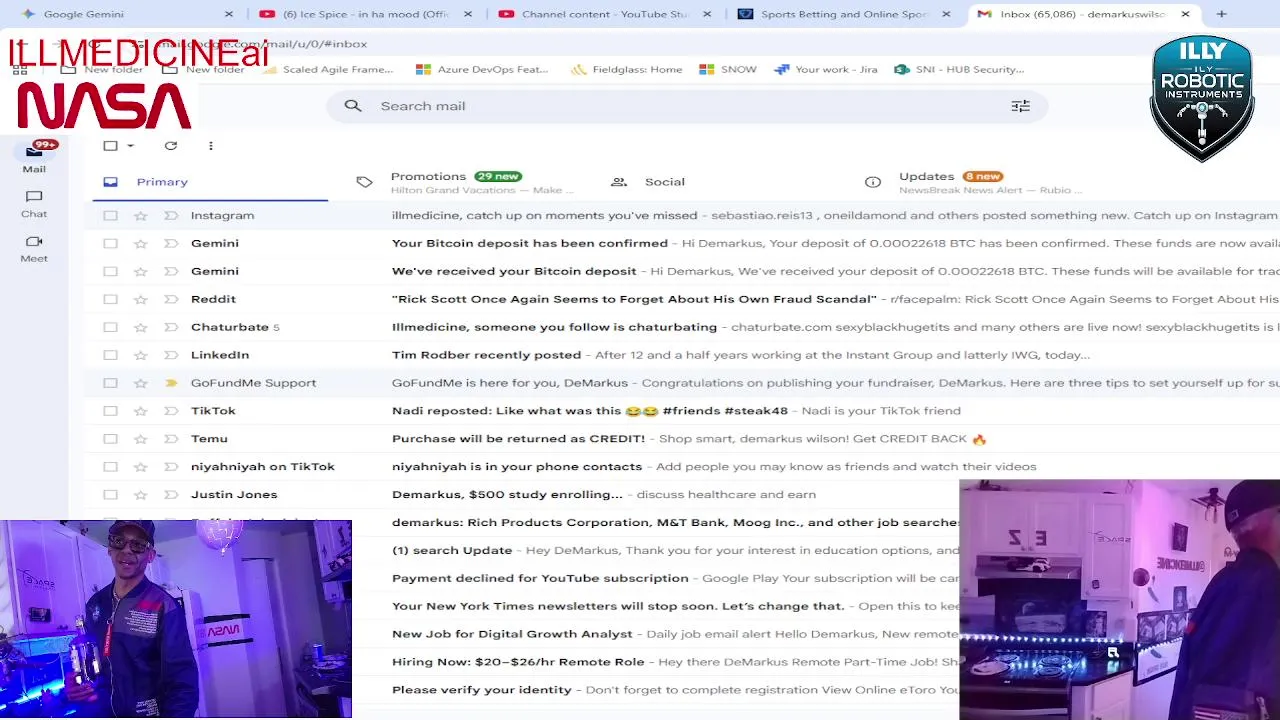
Task: Select the Justin Jones email checkbox
Action: point(110,495)
